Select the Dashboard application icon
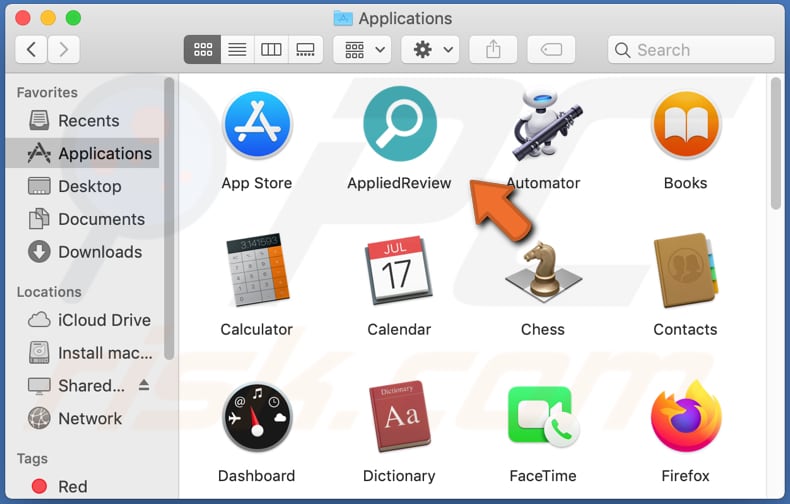 (x=257, y=417)
